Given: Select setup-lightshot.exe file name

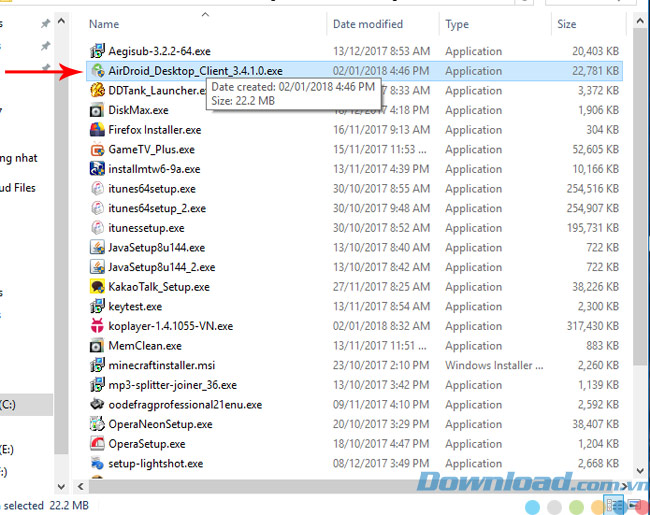Looking at the screenshot, I should [155, 464].
